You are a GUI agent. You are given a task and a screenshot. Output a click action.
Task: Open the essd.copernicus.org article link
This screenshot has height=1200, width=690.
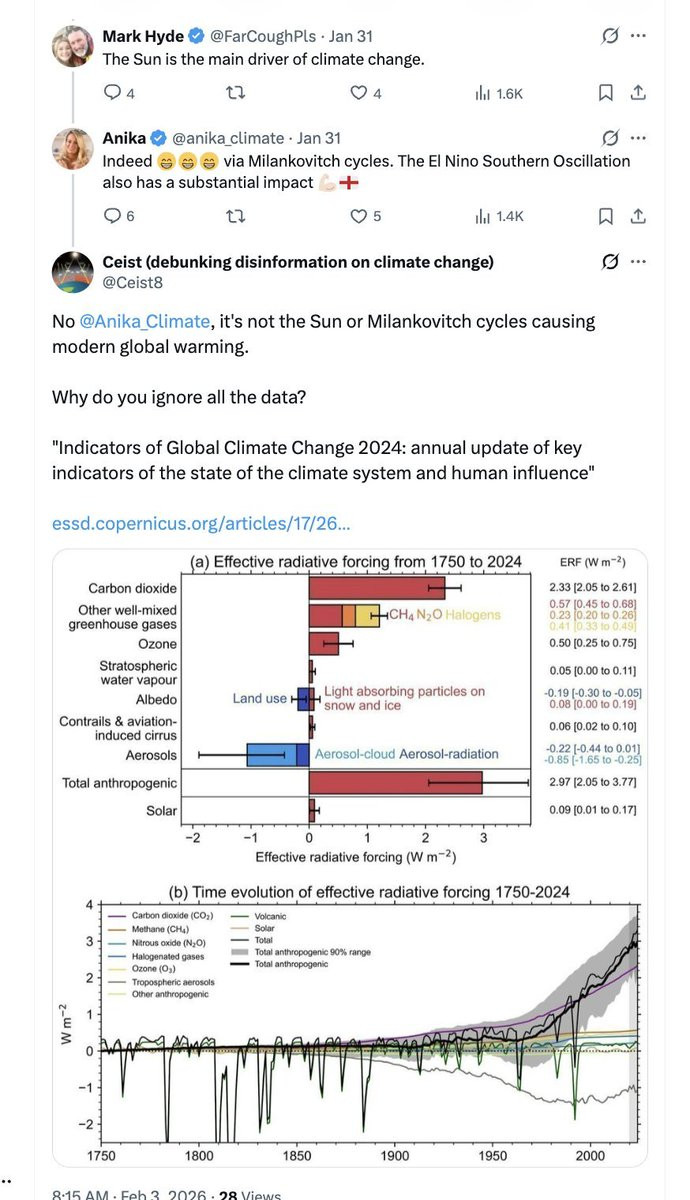(x=200, y=523)
